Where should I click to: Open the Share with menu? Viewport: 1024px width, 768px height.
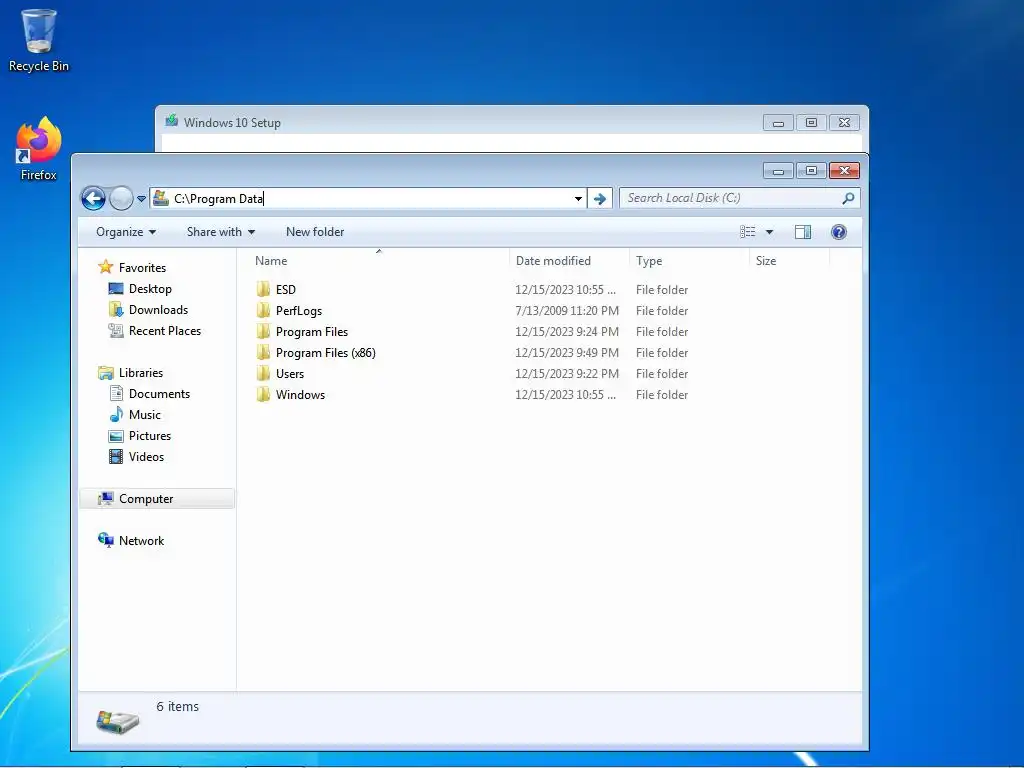221,232
